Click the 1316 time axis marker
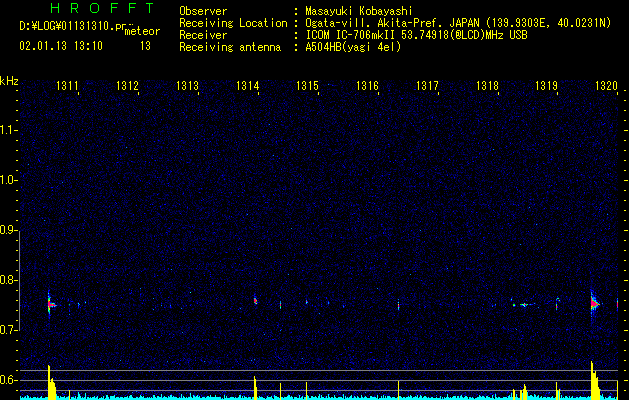This screenshot has width=629, height=400. point(367,85)
